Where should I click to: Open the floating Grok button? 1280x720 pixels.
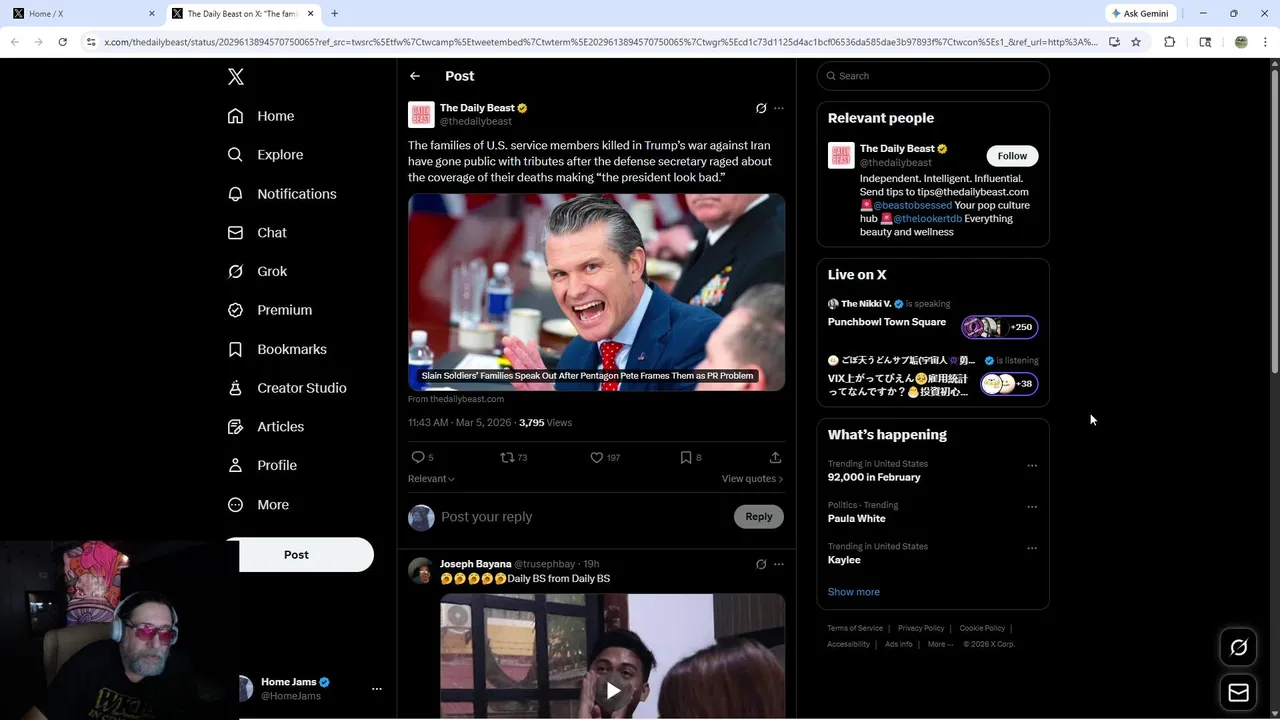click(x=1238, y=648)
